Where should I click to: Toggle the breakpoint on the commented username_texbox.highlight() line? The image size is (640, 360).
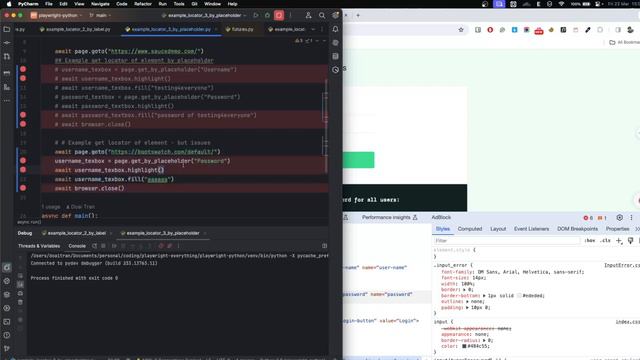pyautogui.click(x=23, y=78)
